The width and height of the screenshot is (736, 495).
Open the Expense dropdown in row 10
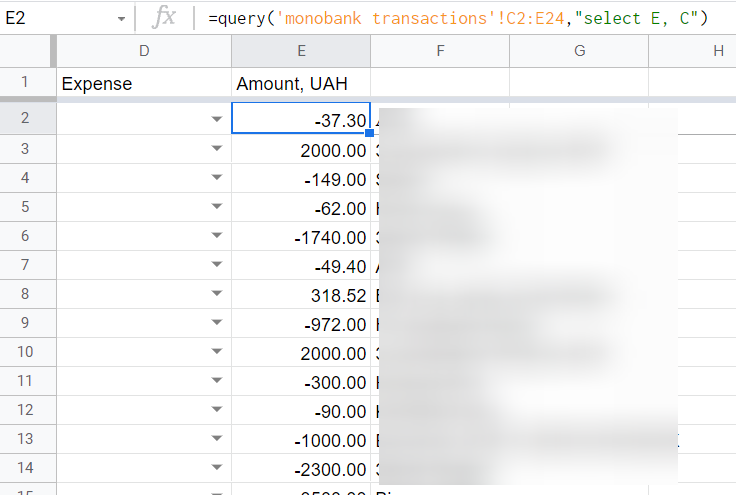216,351
